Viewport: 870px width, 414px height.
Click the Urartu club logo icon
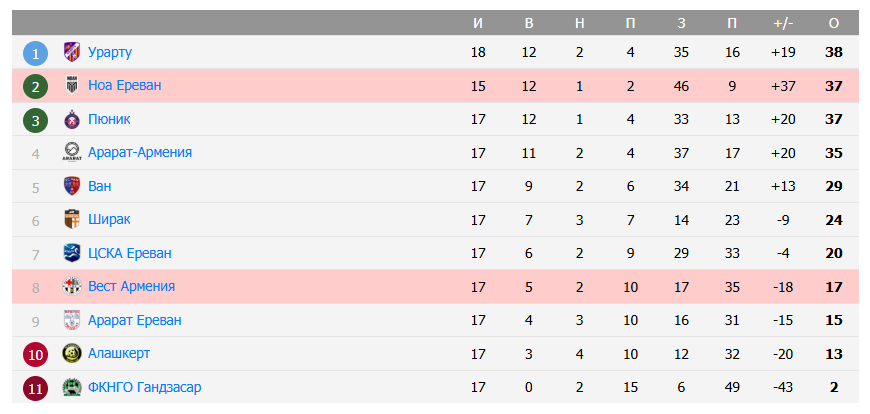[x=71, y=52]
